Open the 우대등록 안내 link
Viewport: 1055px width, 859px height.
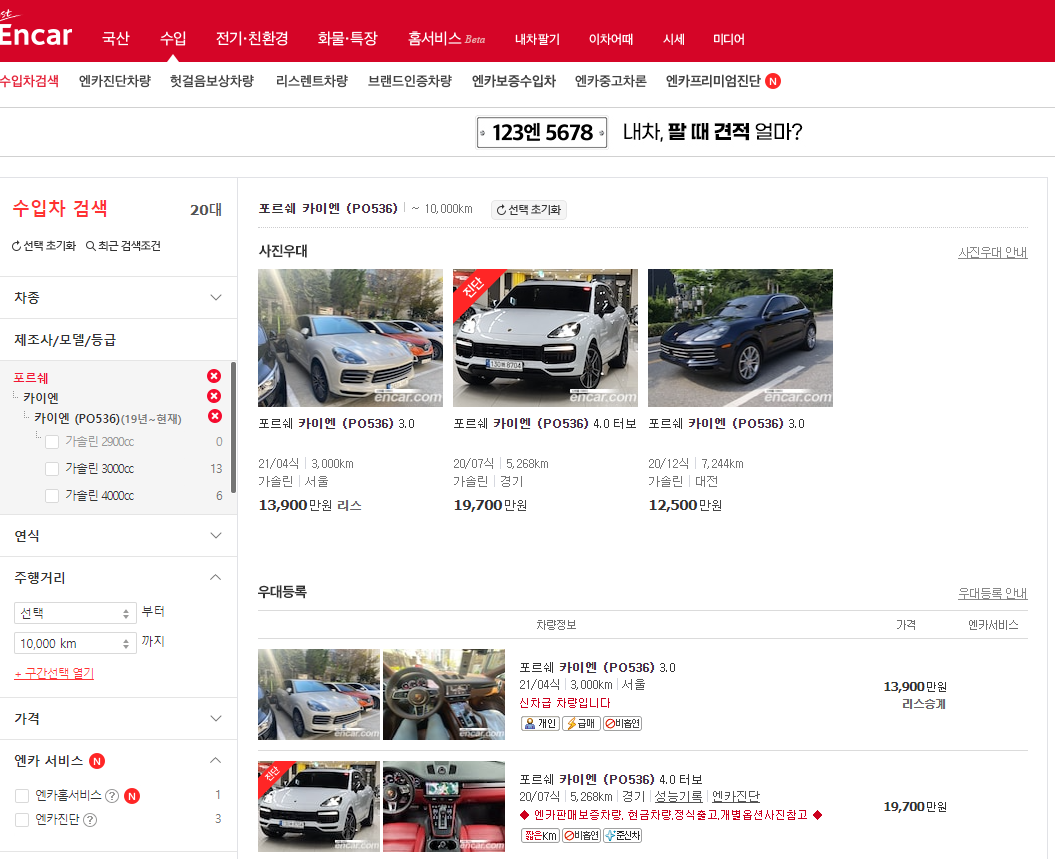(x=992, y=593)
